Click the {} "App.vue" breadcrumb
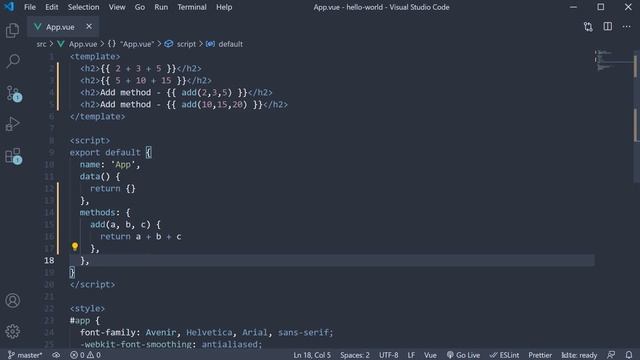 [131, 44]
